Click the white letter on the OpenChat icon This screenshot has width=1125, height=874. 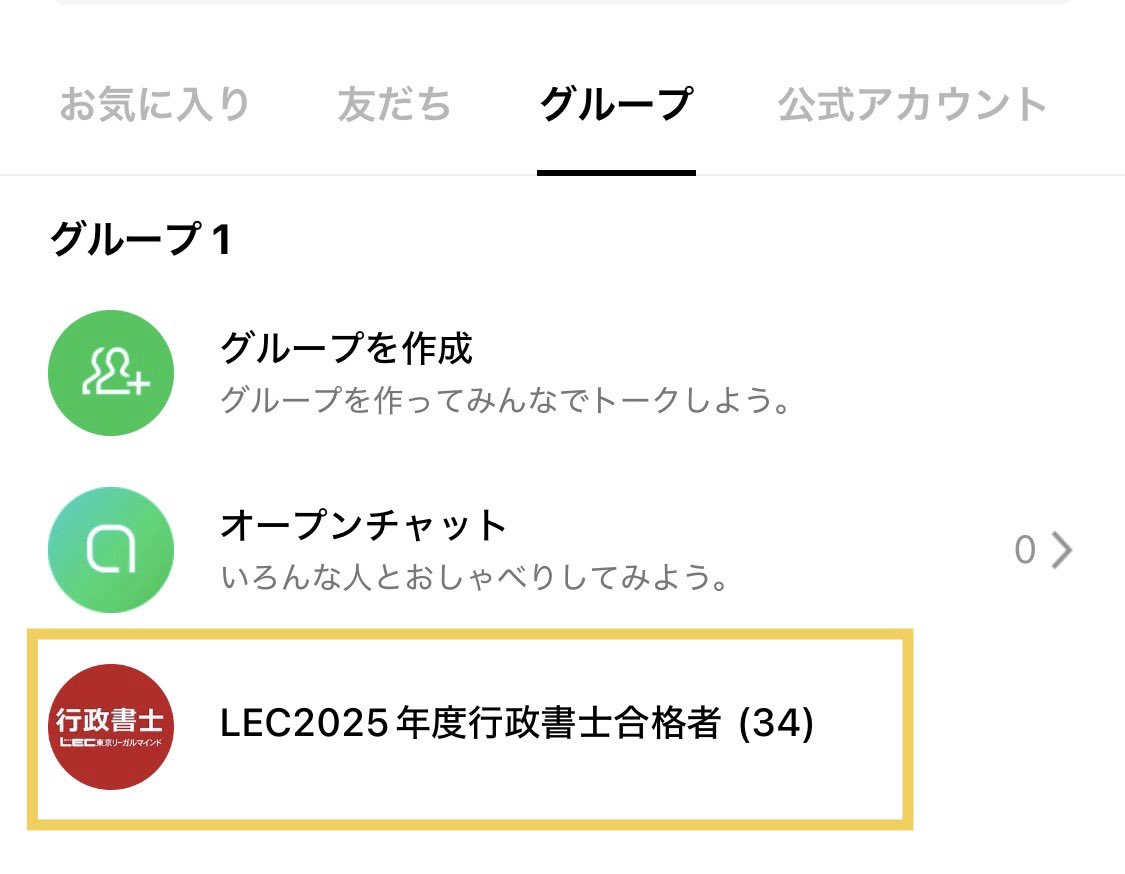pos(111,550)
